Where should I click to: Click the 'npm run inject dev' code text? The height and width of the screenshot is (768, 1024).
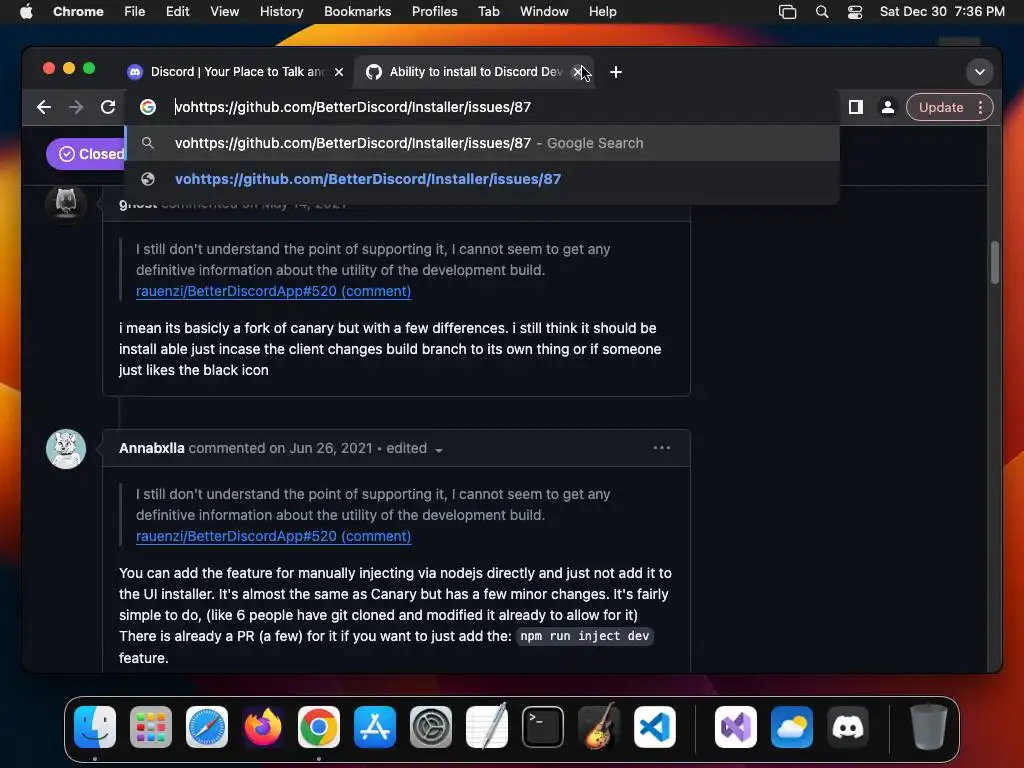tap(584, 636)
